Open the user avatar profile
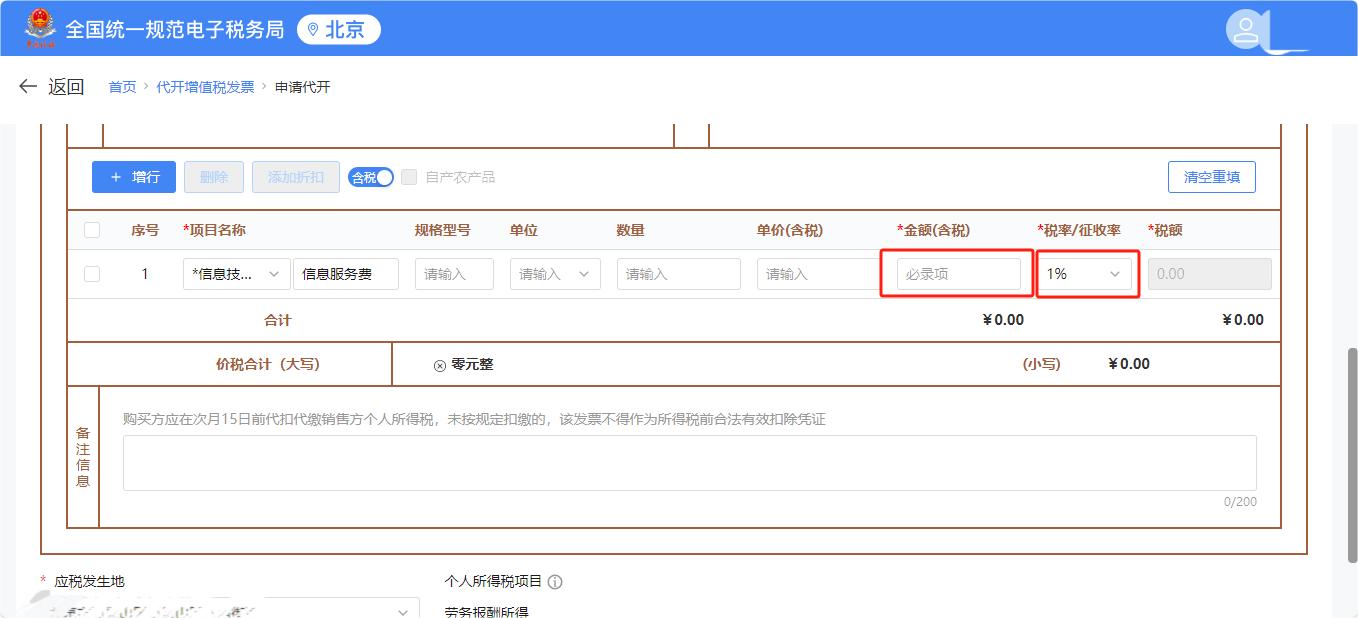The height and width of the screenshot is (618, 1358). pos(1245,30)
